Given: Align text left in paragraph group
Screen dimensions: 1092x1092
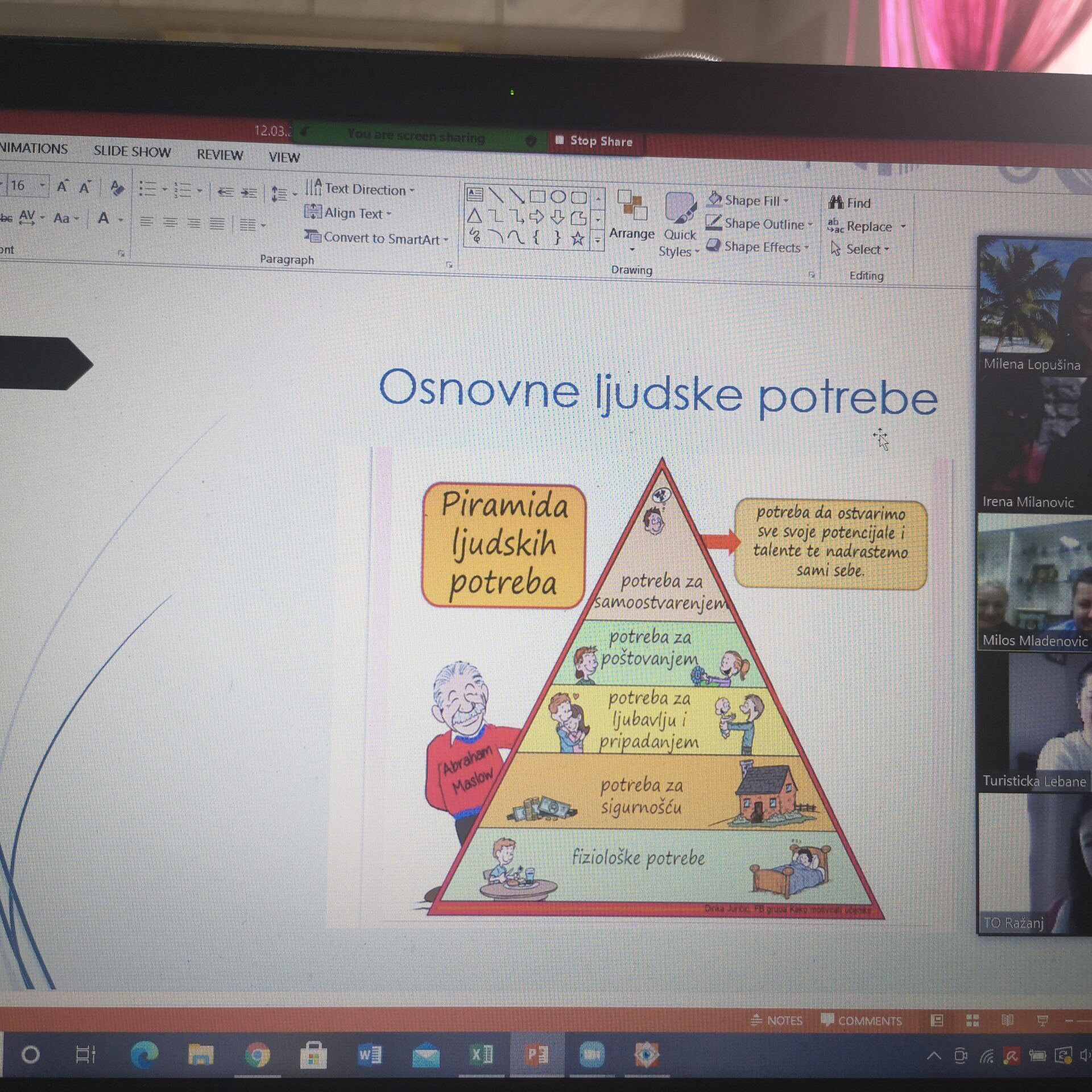Looking at the screenshot, I should [146, 222].
